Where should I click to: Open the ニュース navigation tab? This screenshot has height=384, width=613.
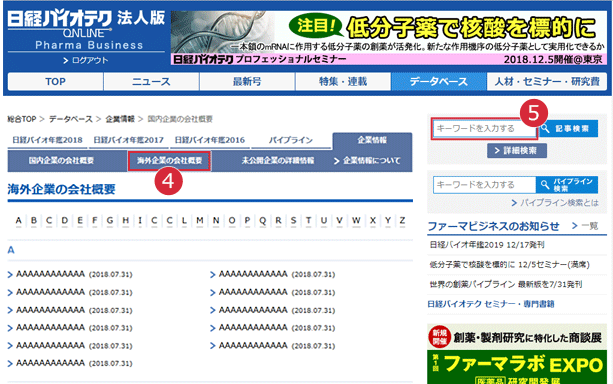click(151, 81)
